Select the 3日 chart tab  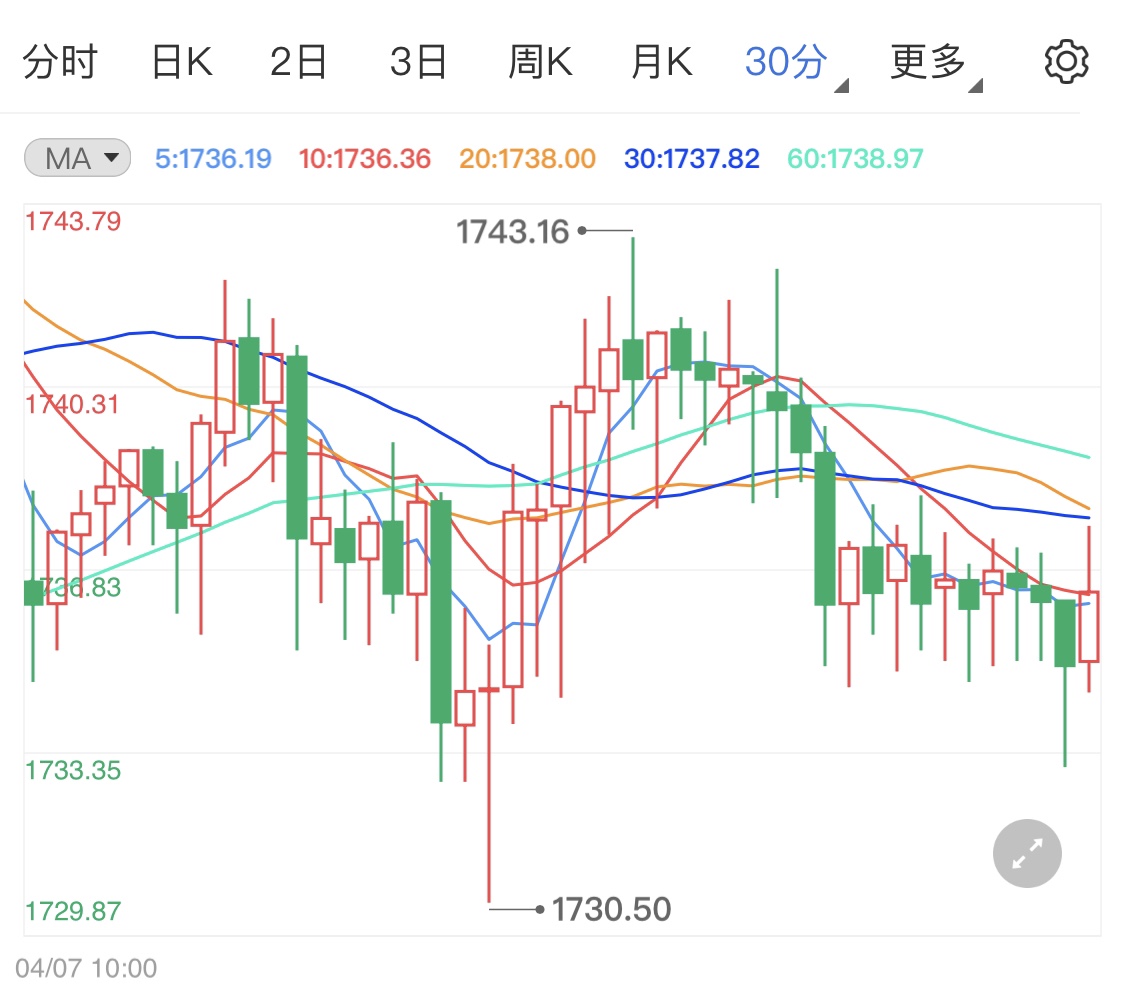[418, 62]
